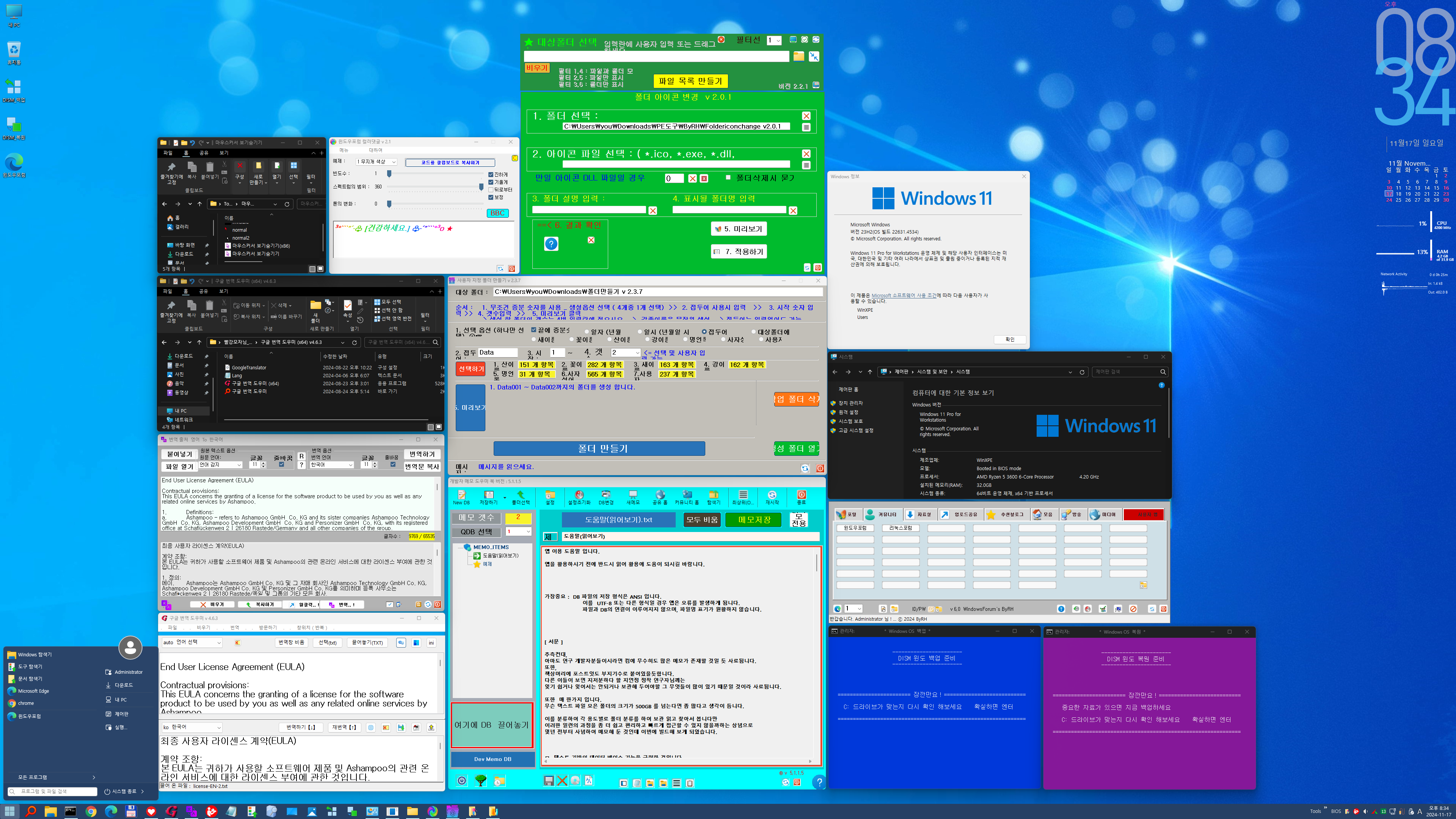Open 비우기 menu in 구글 번역 도우미
Image resolution: width=1456 pixels, height=819 pixels.
pos(204,628)
